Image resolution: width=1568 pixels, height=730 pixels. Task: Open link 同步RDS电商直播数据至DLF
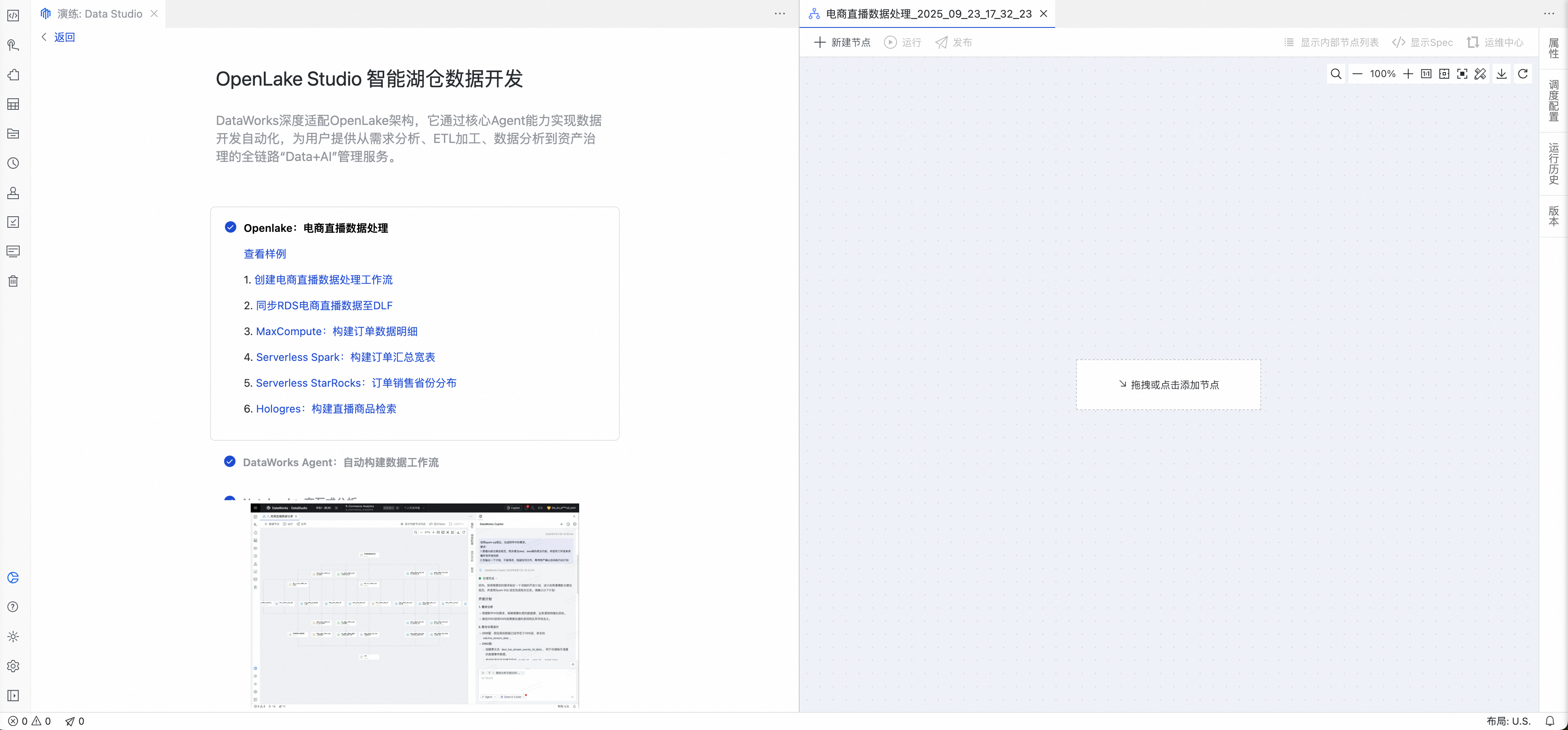click(324, 306)
